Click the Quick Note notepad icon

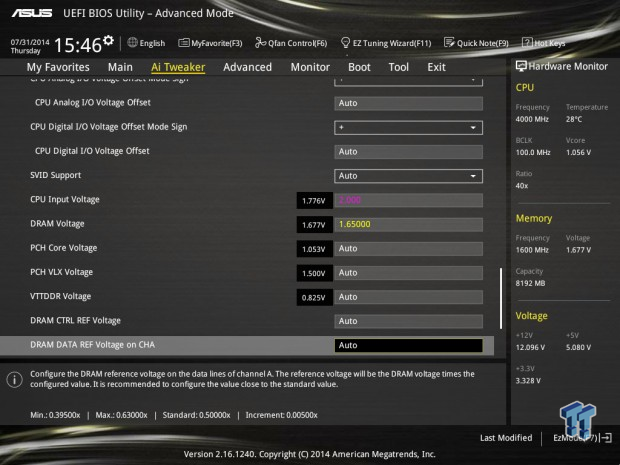pos(449,42)
